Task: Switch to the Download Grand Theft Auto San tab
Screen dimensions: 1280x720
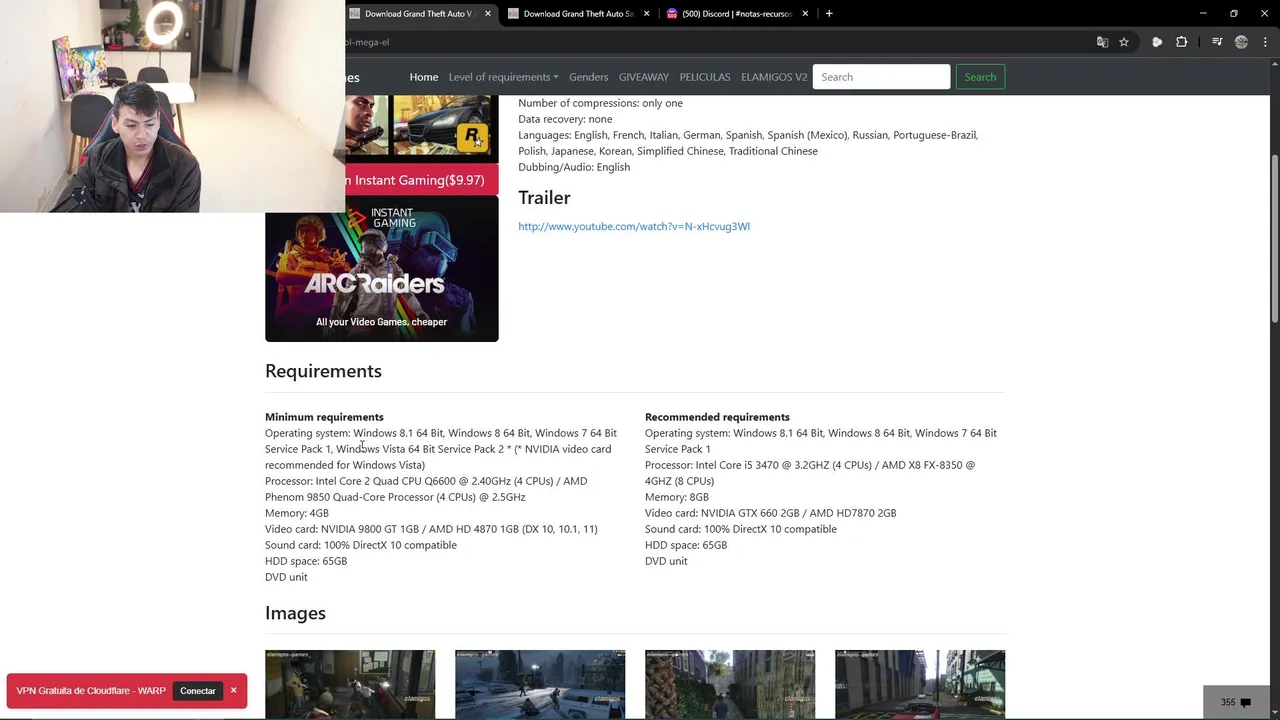Action: [578, 14]
